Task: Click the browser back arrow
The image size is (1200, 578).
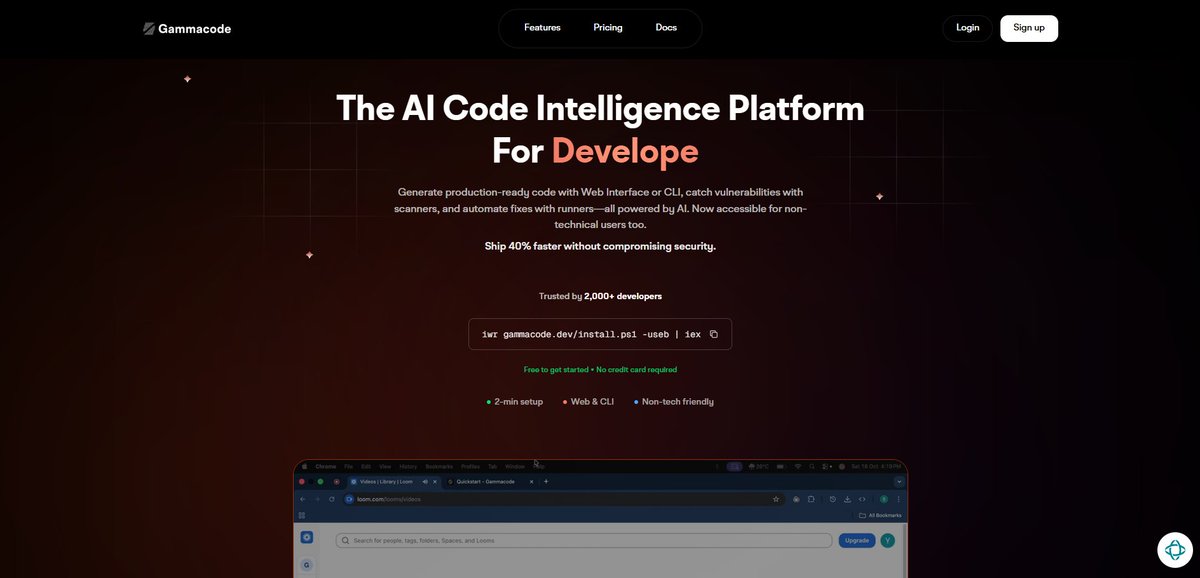Action: 301,497
